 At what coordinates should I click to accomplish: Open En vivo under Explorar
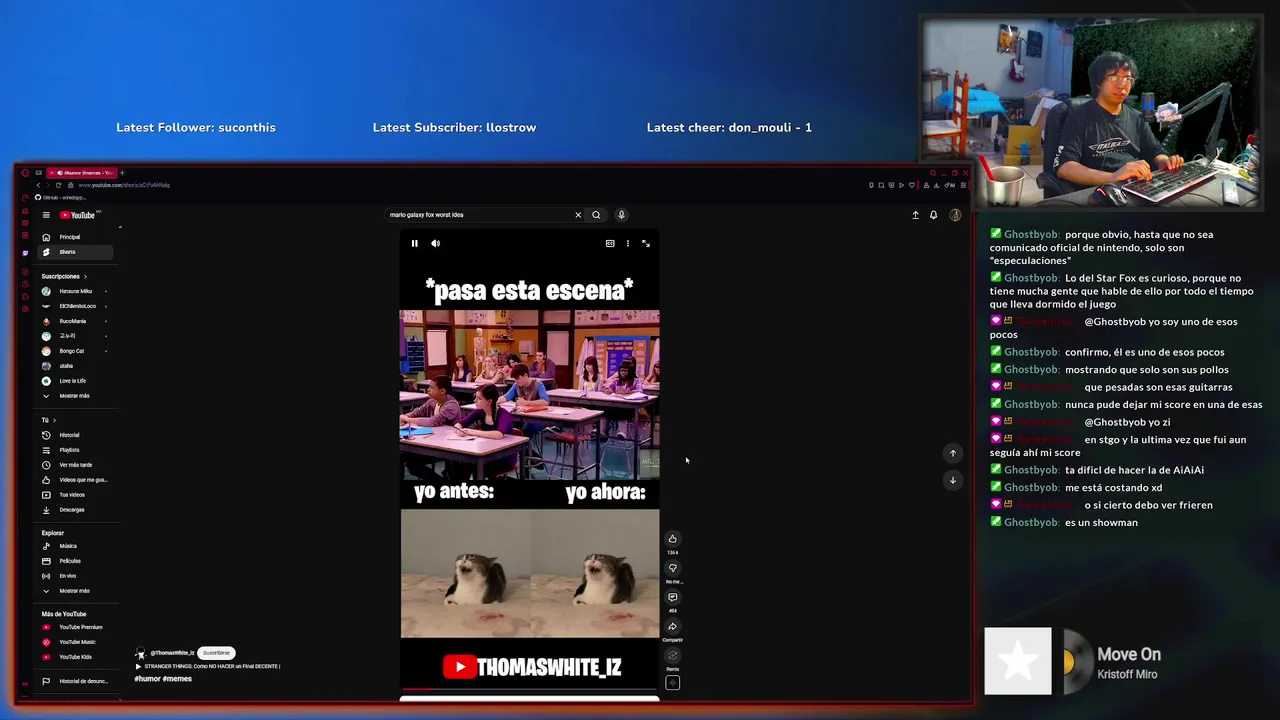[76, 576]
